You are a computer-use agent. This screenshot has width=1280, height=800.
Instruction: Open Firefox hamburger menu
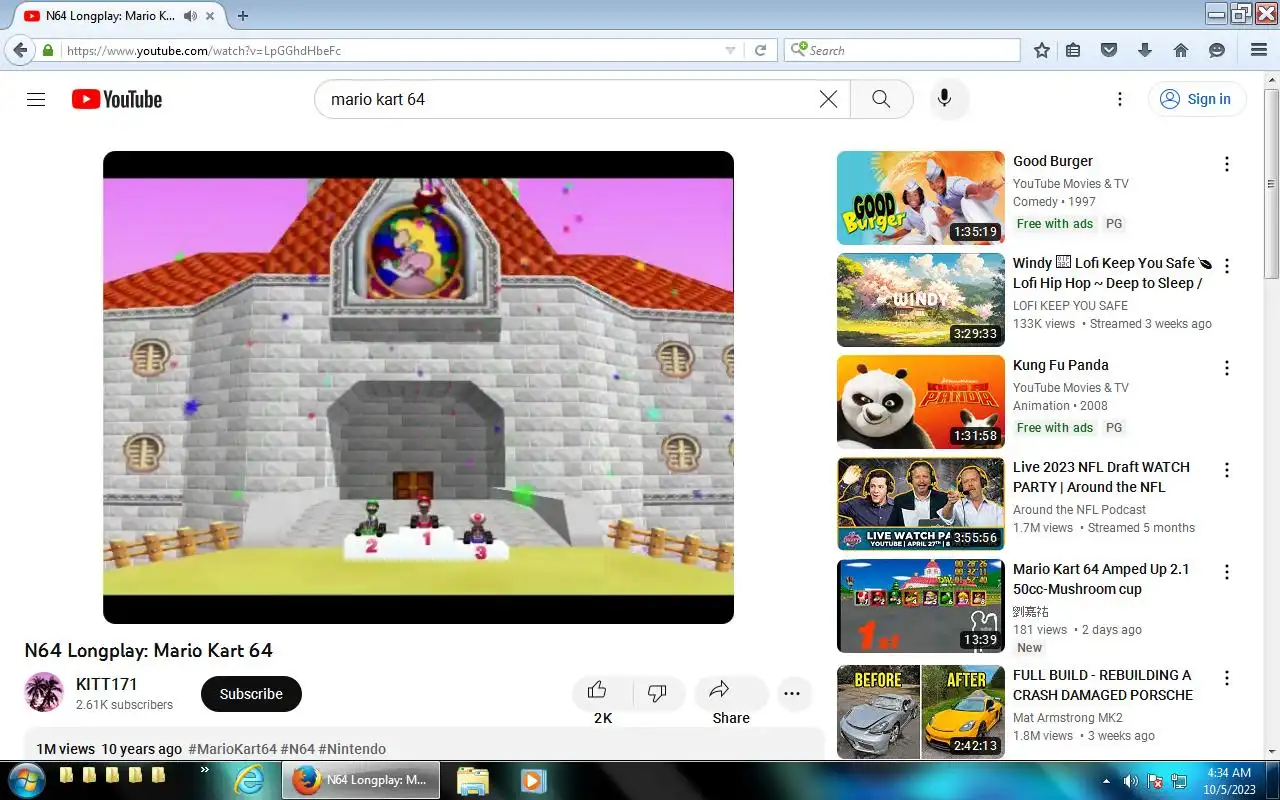(x=1259, y=50)
